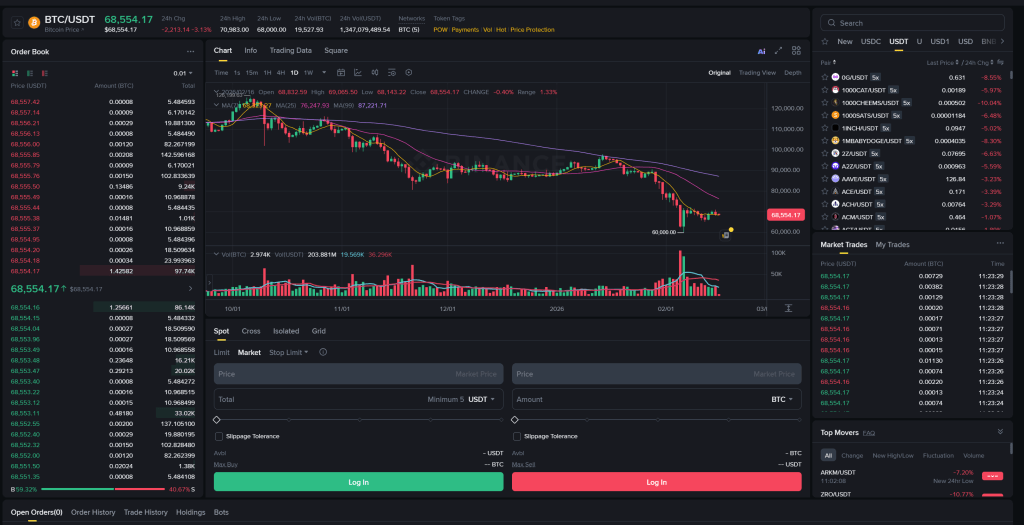Open Trading Data tab
Image resolution: width=1024 pixels, height=525 pixels.
291,50
